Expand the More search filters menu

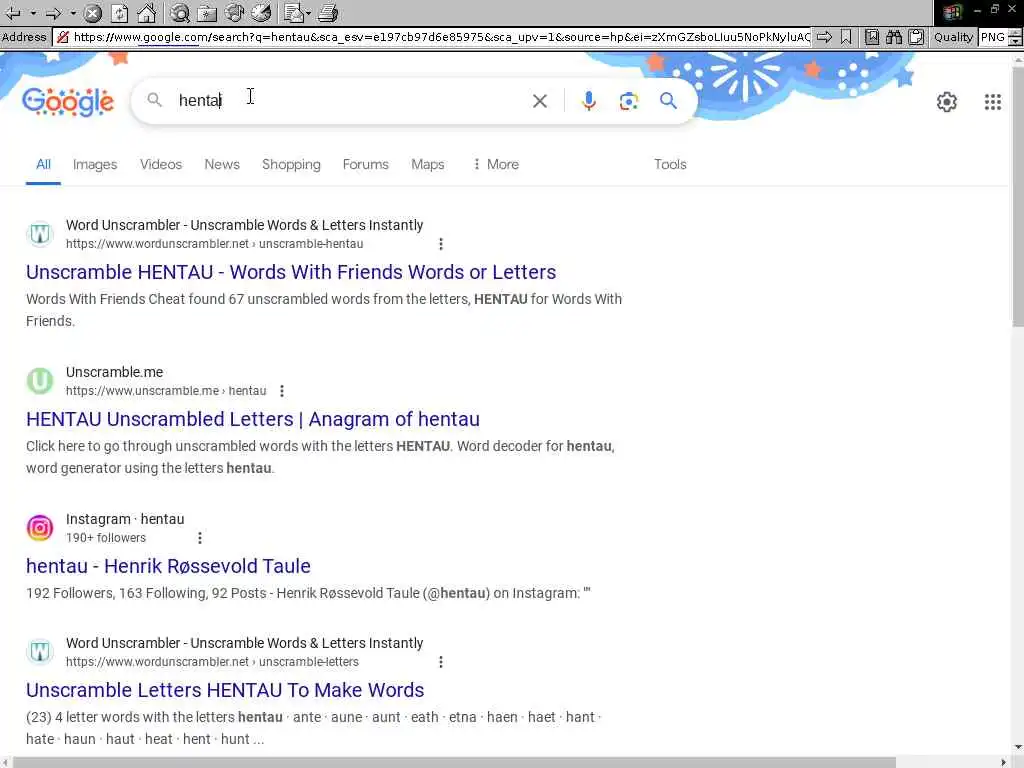point(496,165)
